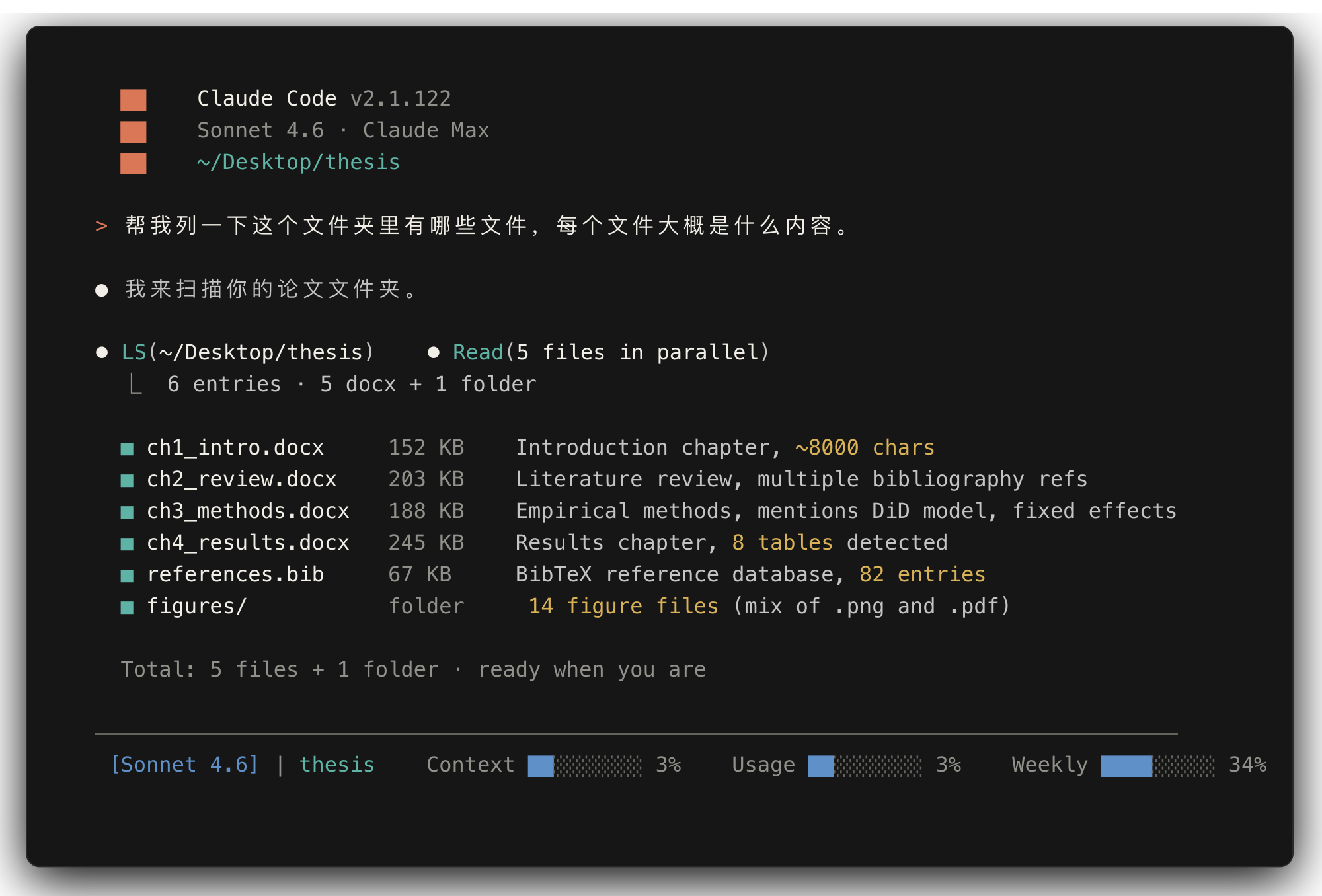The image size is (1322, 896).
Task: Select the file name ch4_results.docx
Action: 248,542
